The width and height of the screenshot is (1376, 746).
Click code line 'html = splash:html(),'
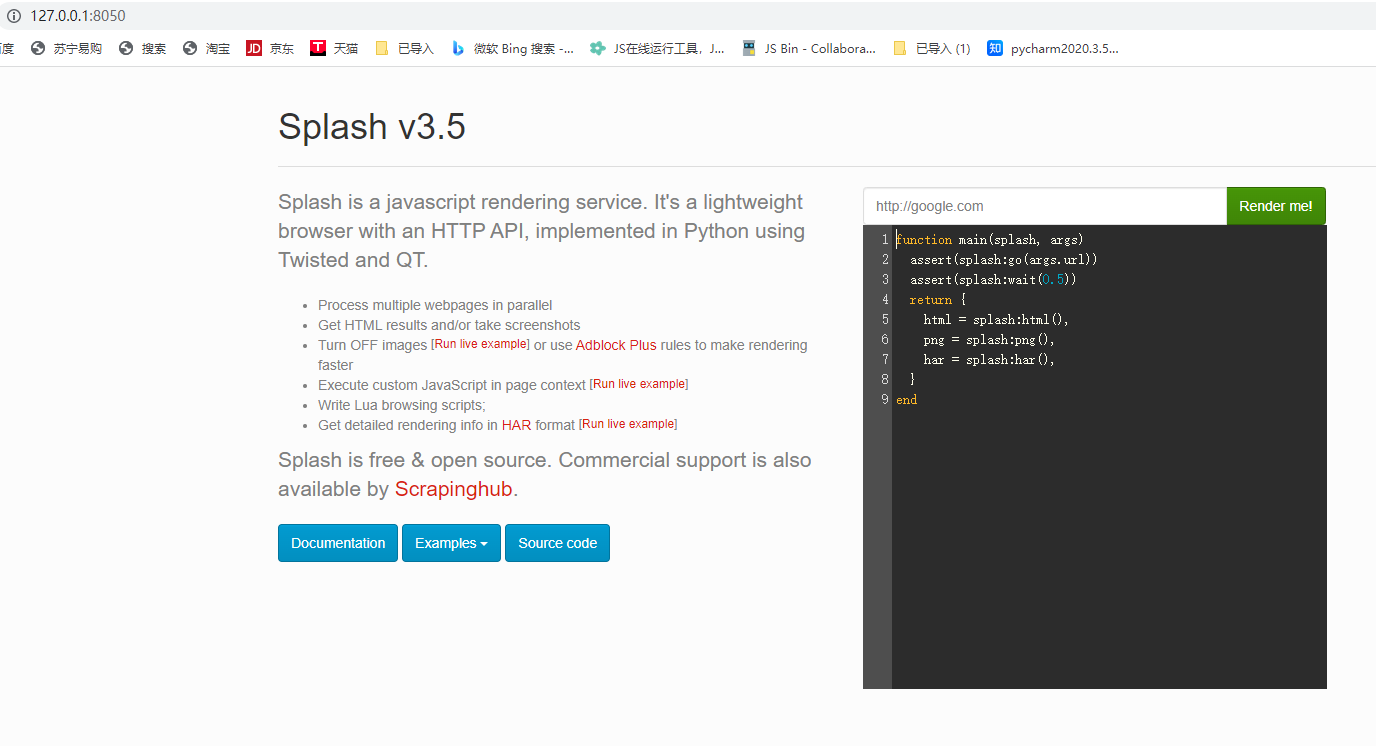point(996,319)
